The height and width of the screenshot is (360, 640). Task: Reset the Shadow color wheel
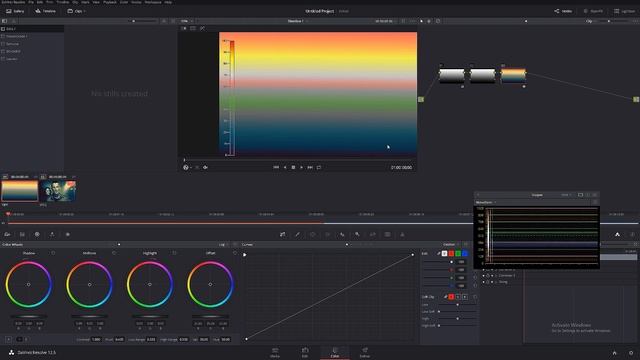click(53, 253)
